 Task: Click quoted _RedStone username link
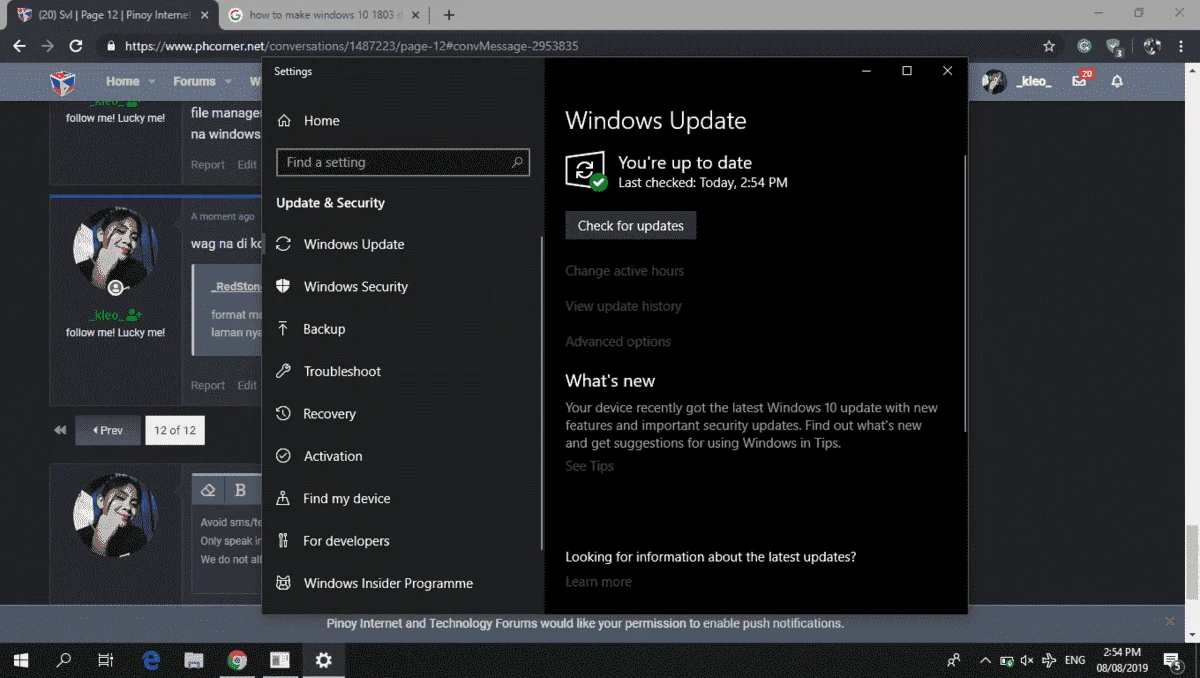(x=235, y=287)
